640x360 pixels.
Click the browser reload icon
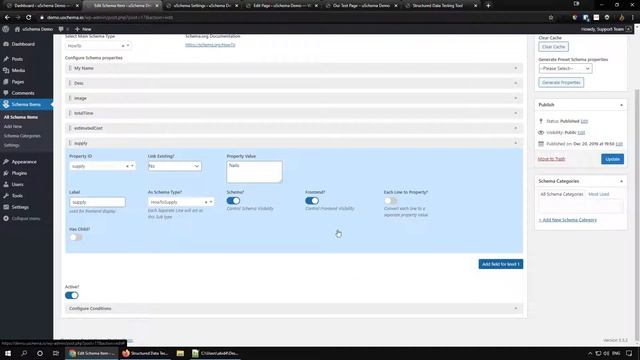[29, 18]
